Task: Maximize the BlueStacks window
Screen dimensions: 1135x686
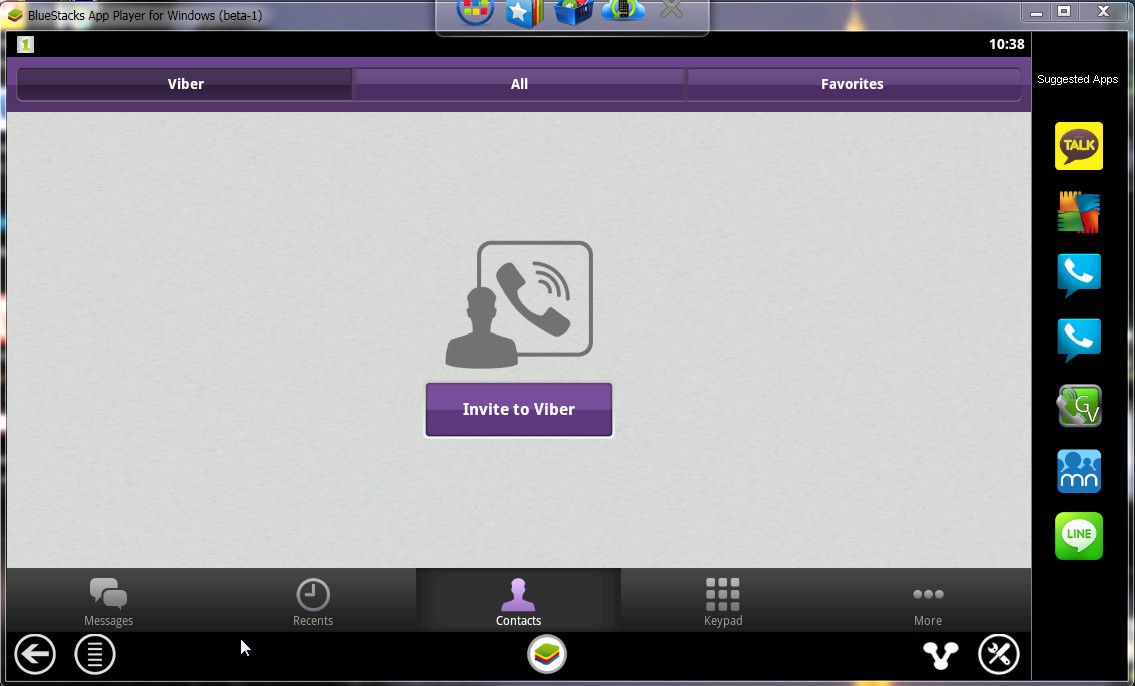Action: click(1064, 12)
